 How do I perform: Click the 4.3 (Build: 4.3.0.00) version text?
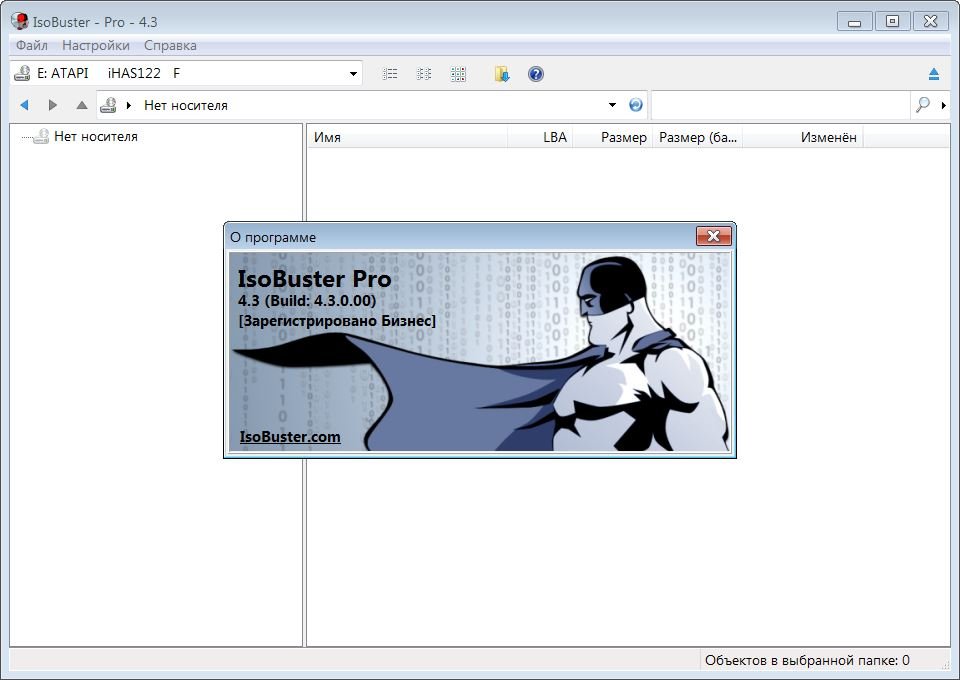point(307,301)
